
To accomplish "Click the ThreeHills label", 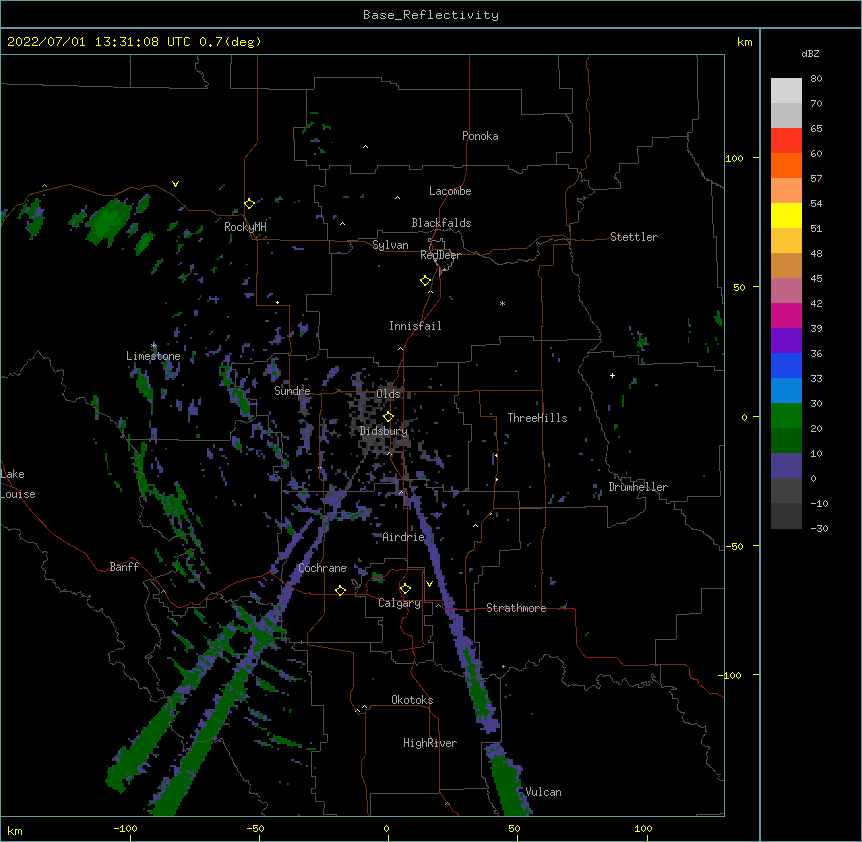I will (x=537, y=418).
